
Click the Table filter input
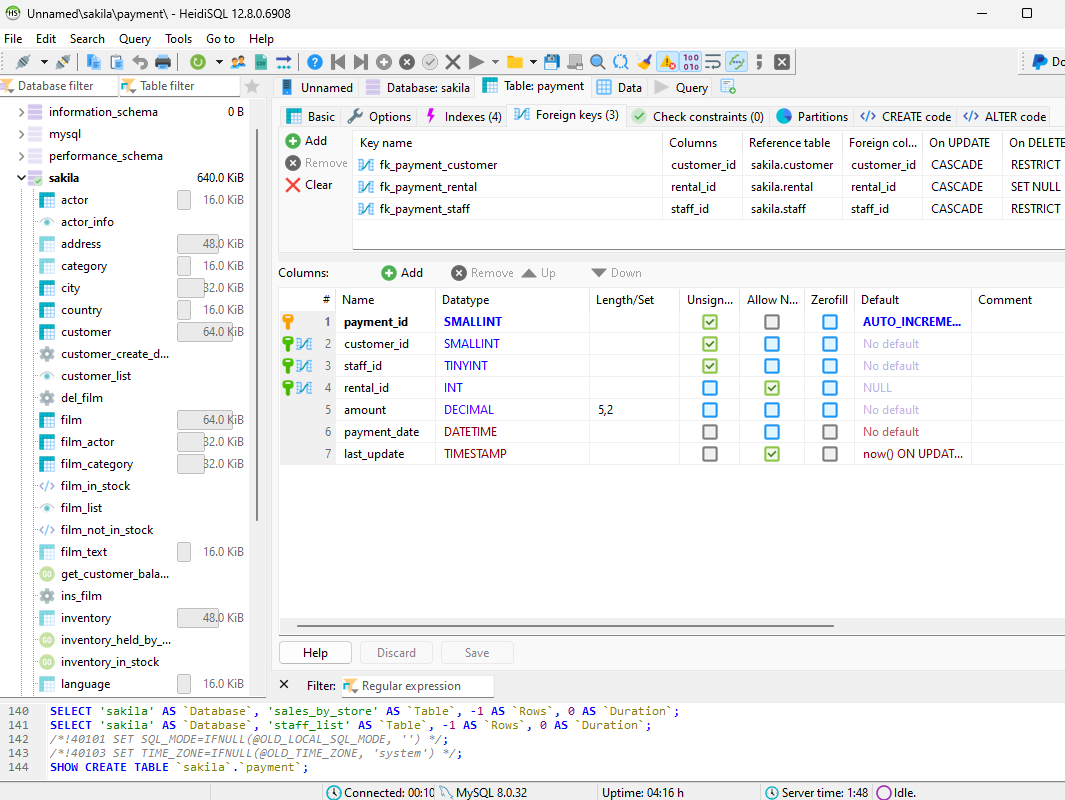tap(179, 86)
